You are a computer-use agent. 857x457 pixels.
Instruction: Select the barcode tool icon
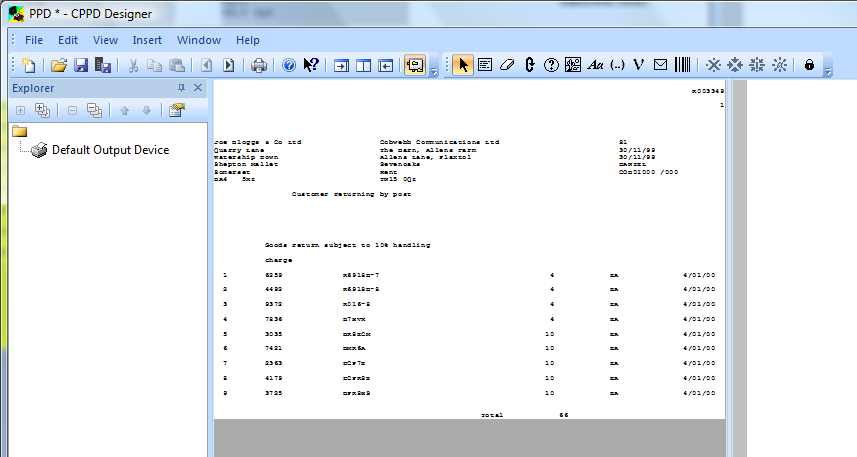[683, 65]
